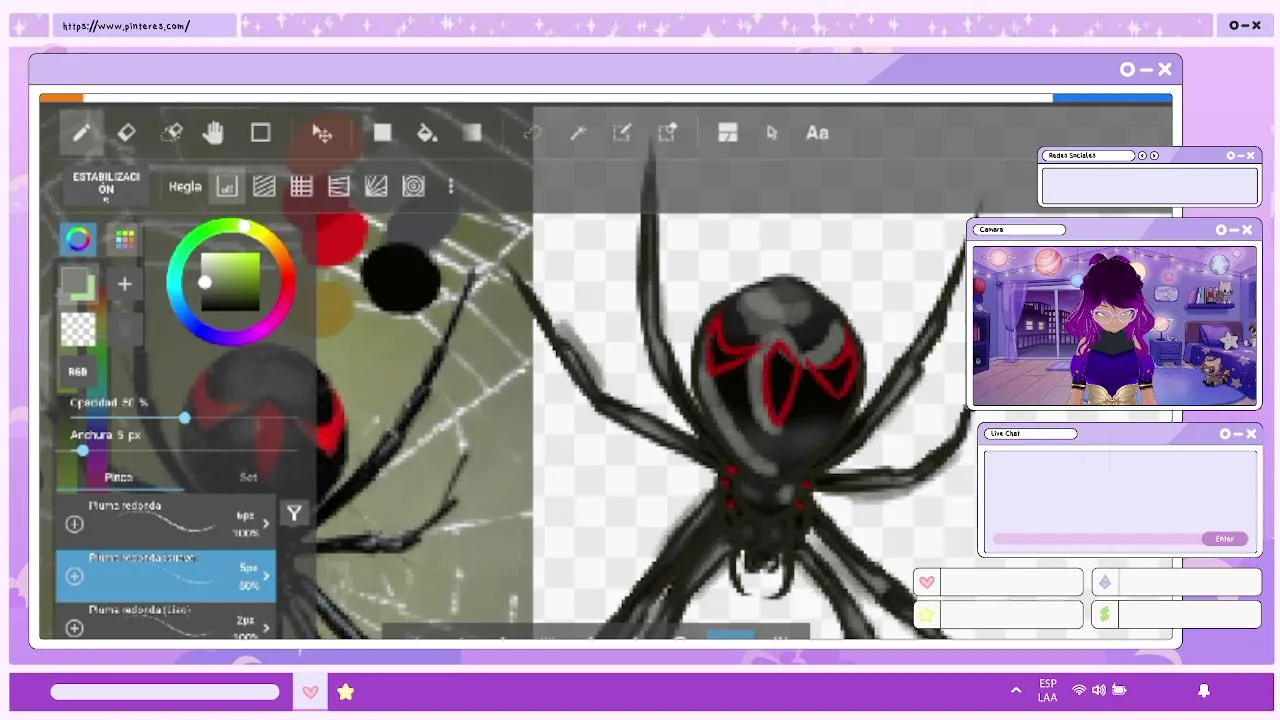
Task: Select the magic wand tool
Action: point(577,133)
